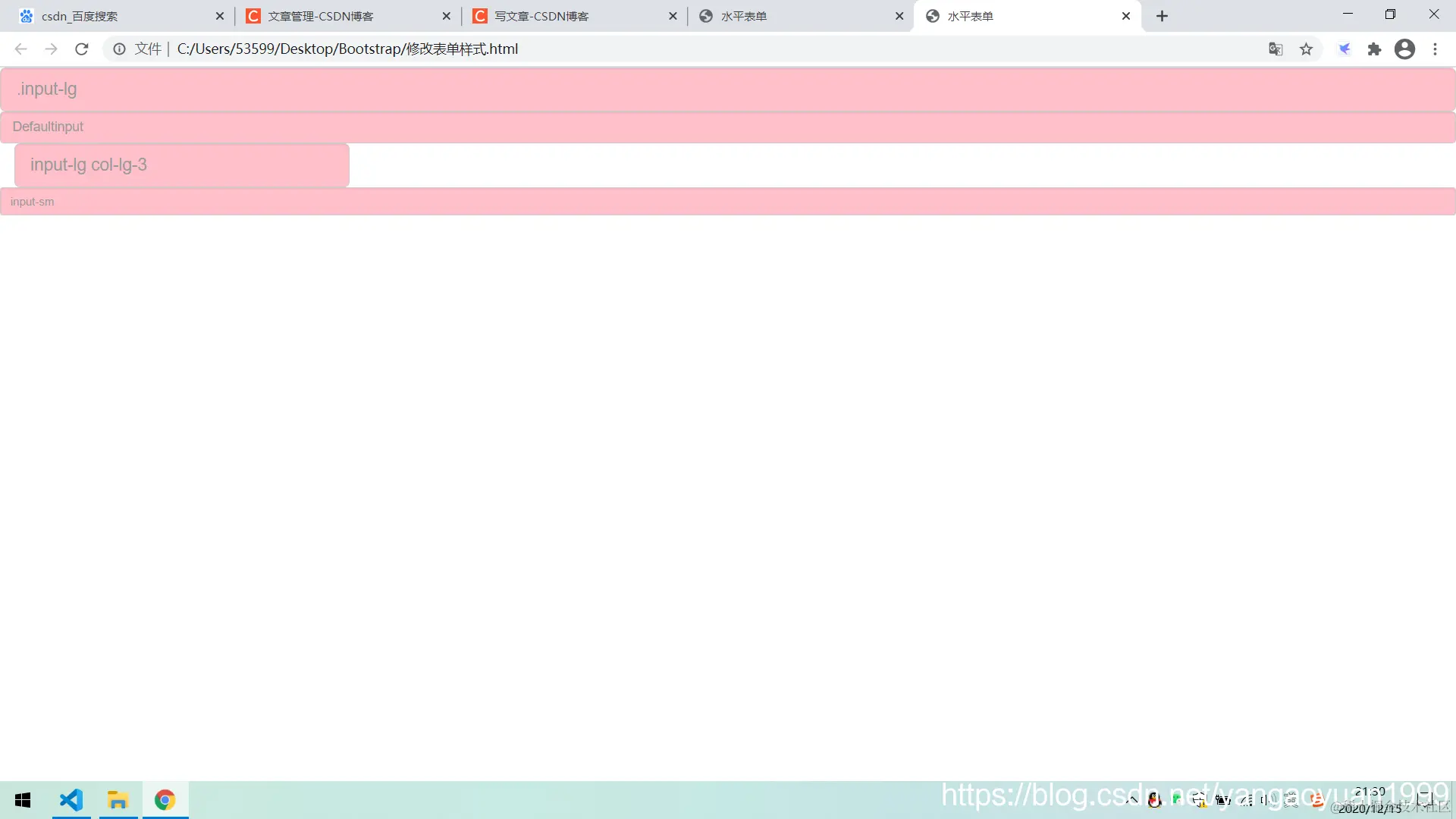The height and width of the screenshot is (819, 1456).
Task: Open Chrome three-dot menu
Action: pos(1435,49)
